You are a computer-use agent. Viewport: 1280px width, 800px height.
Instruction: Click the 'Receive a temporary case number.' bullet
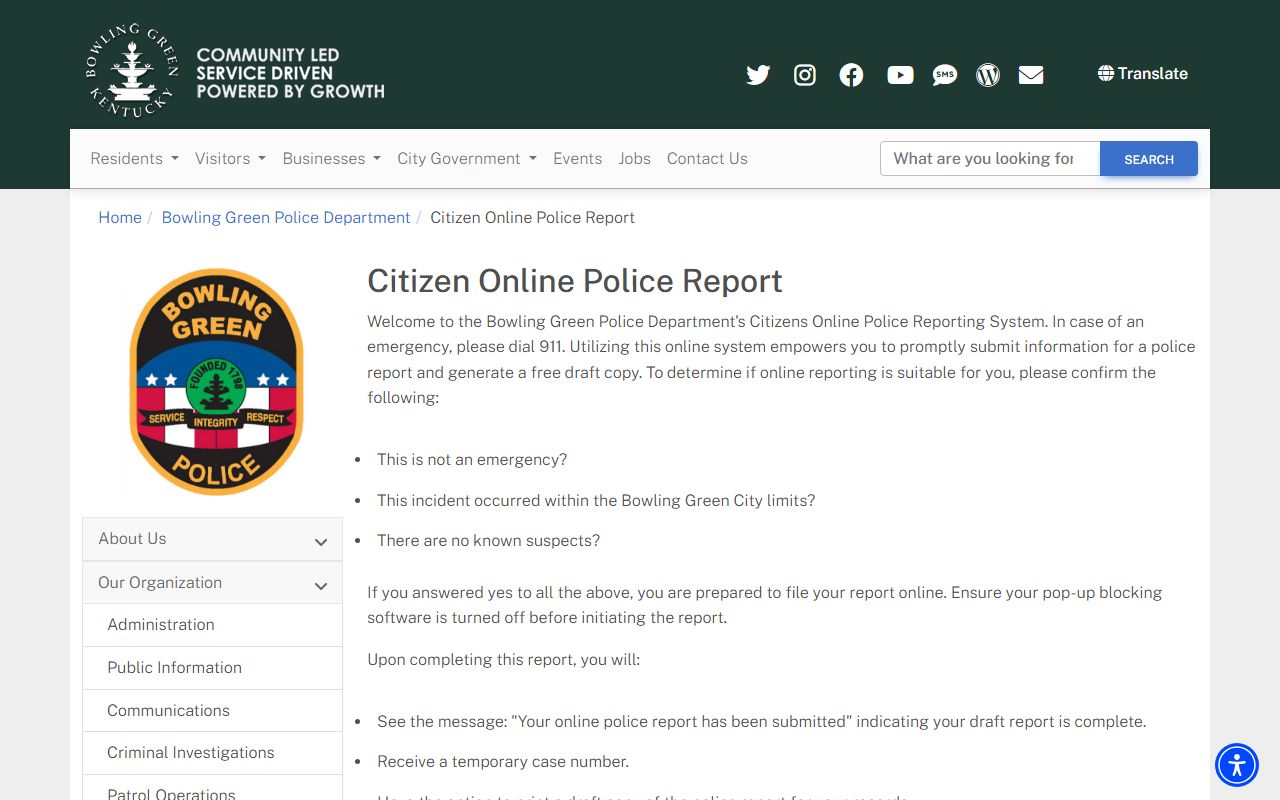point(503,762)
